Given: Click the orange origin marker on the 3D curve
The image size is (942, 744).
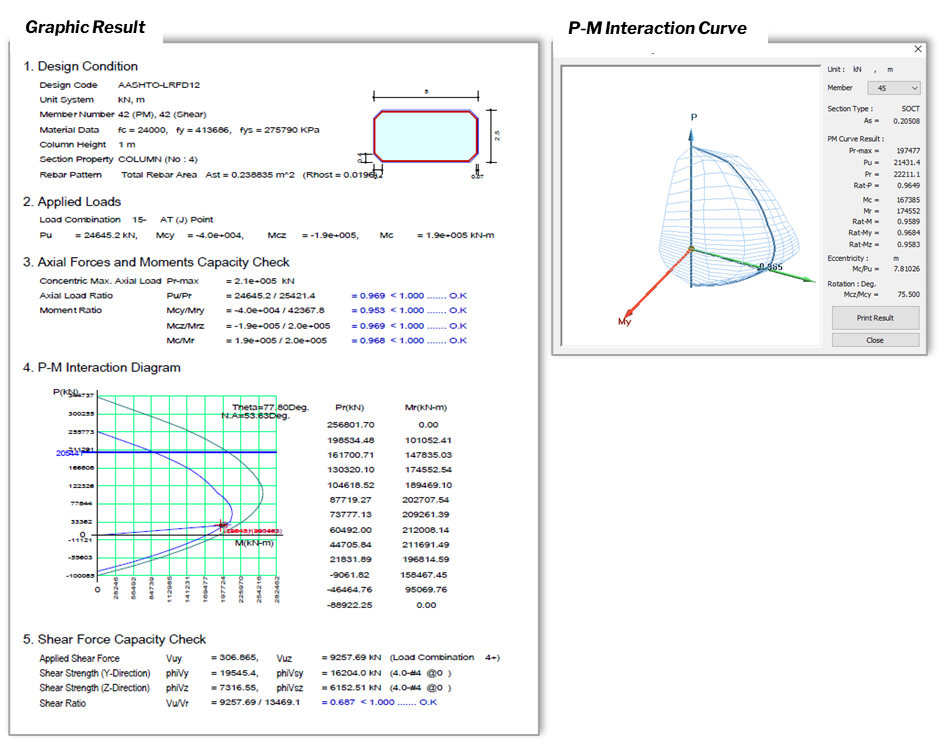Looking at the screenshot, I should pyautogui.click(x=690, y=249).
